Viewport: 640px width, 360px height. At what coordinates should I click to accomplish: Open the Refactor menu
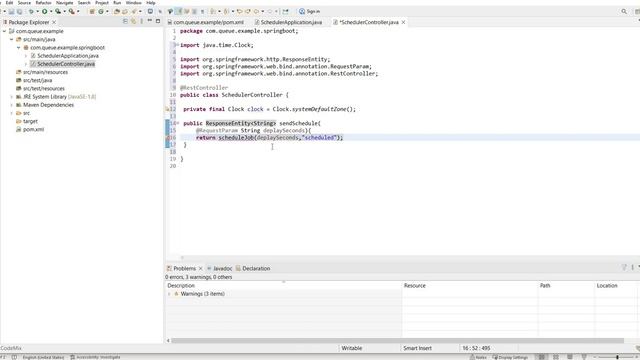pos(43,2)
